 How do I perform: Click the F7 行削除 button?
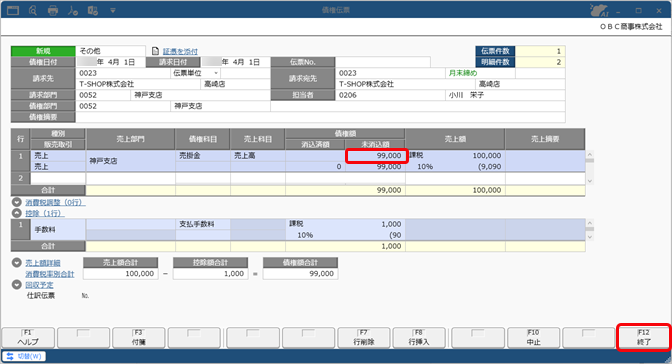[364, 337]
